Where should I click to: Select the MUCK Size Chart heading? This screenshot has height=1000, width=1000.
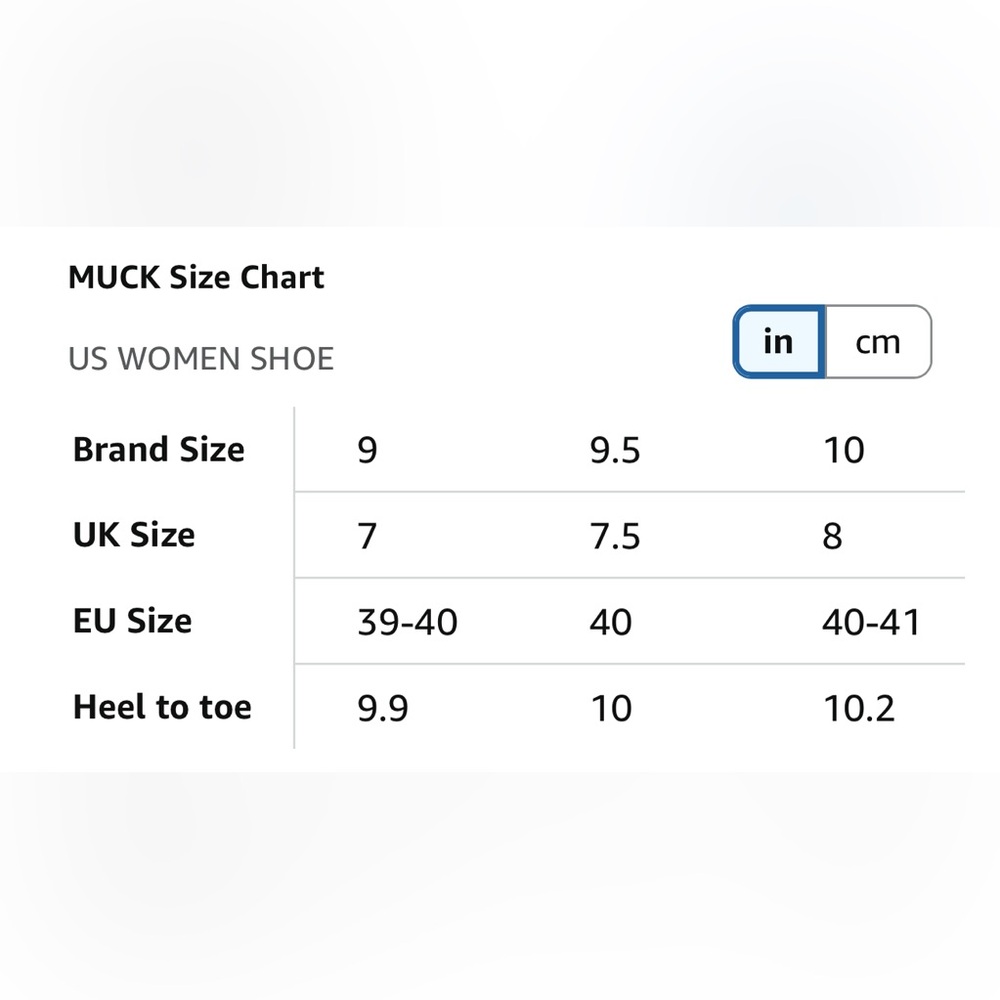click(196, 277)
